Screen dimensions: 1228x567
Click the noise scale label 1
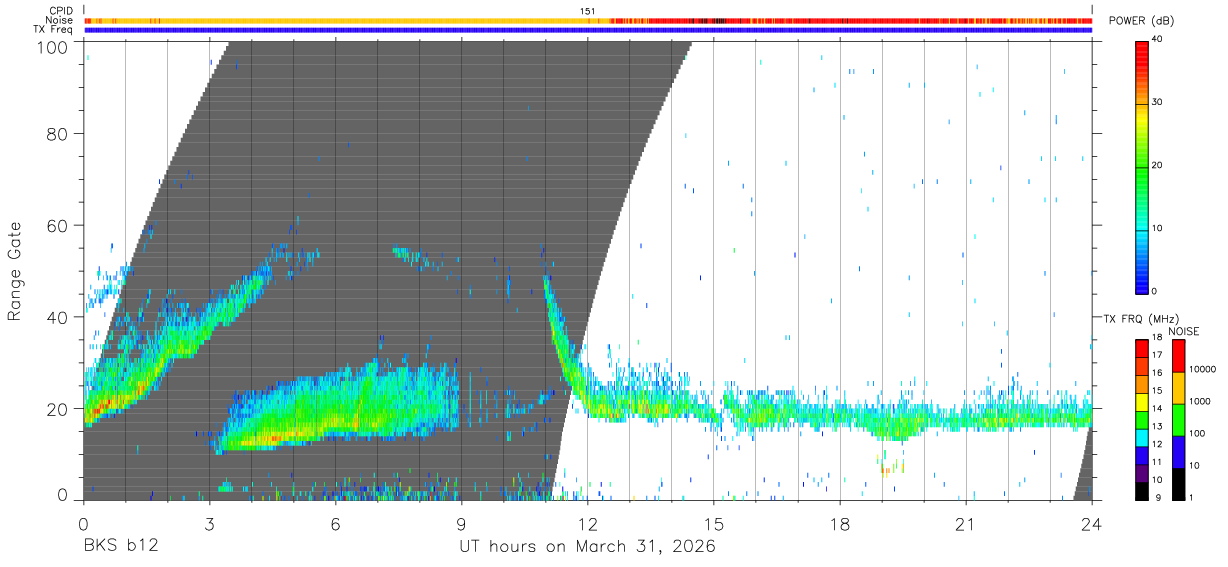point(1192,497)
